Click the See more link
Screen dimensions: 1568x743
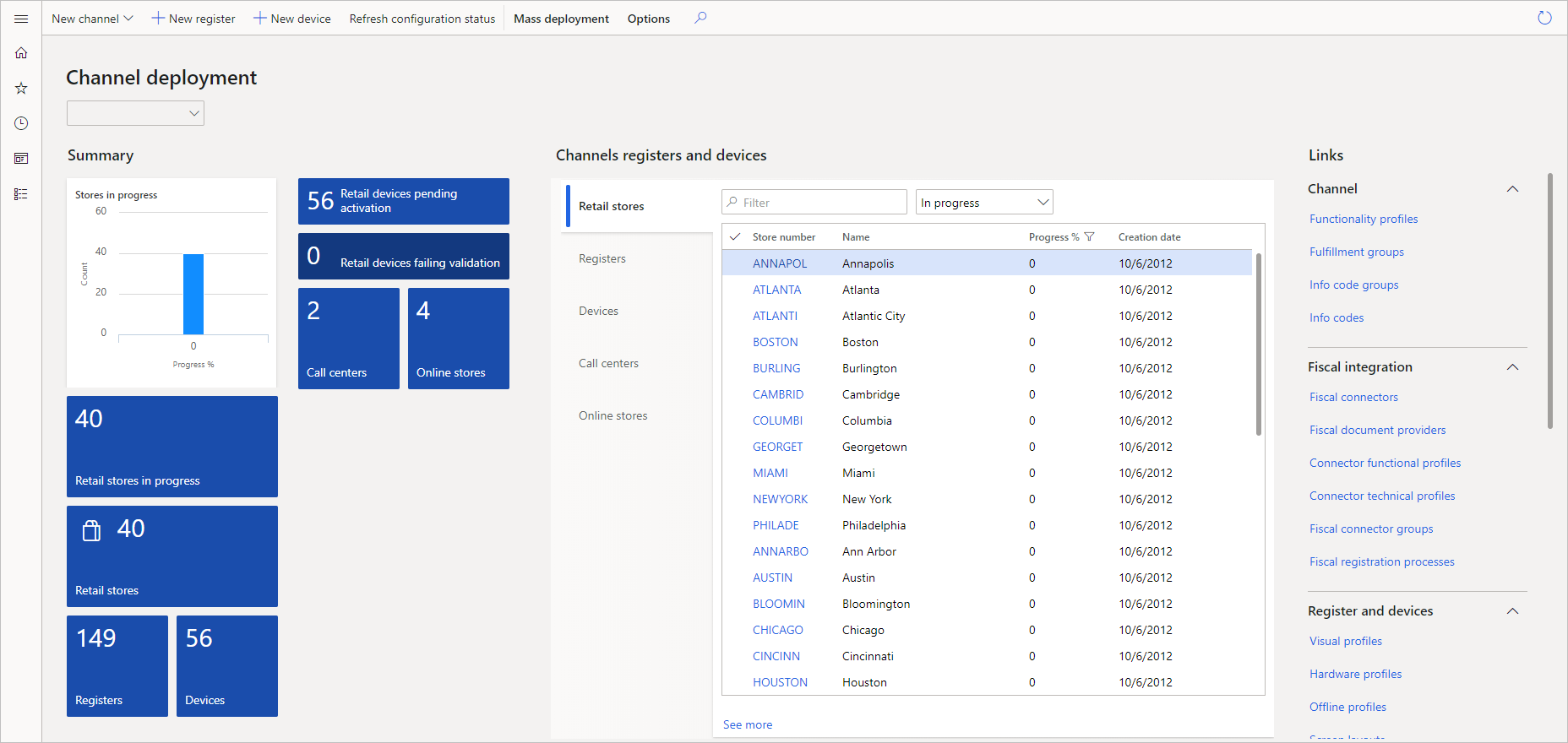(x=748, y=724)
